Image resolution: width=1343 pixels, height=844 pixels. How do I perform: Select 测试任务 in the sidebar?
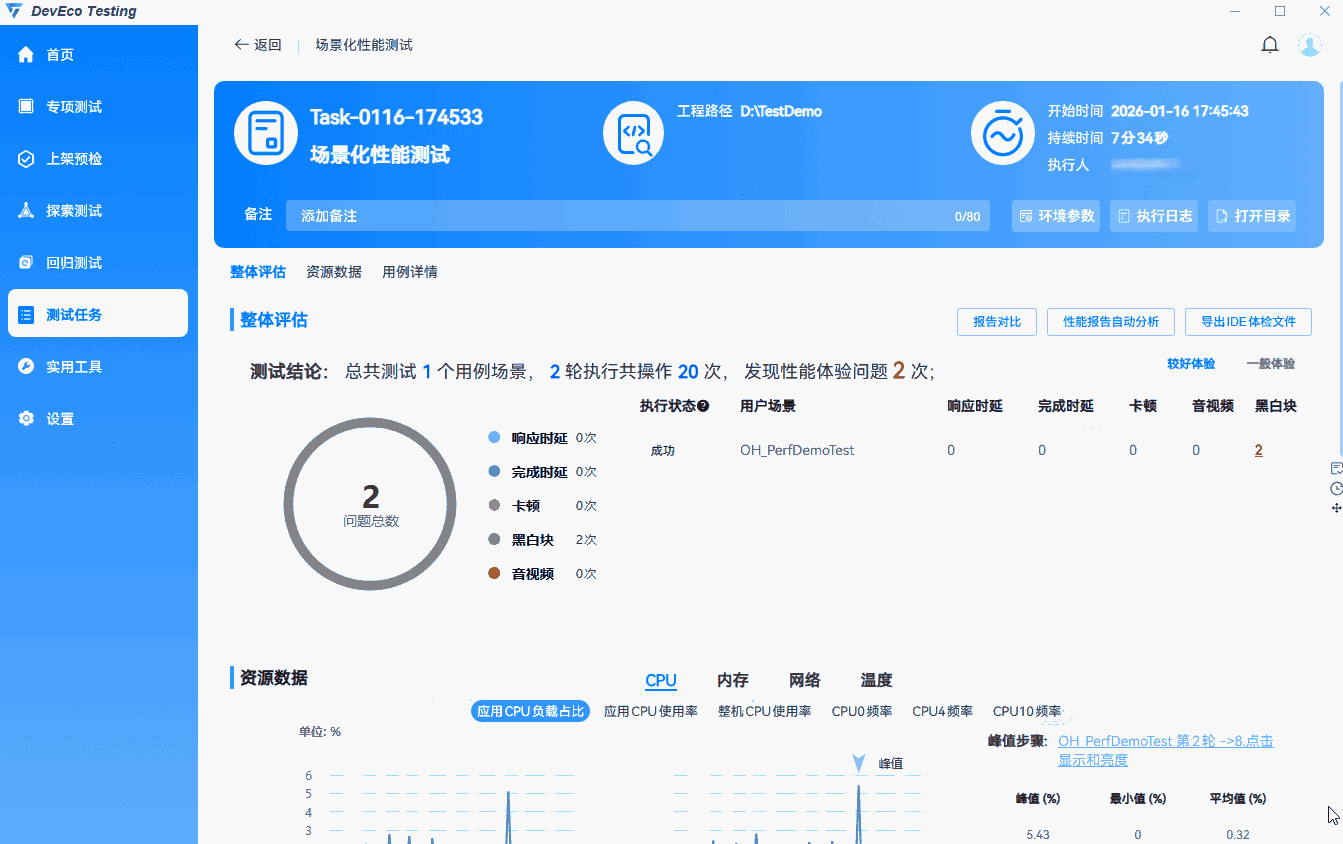98,314
